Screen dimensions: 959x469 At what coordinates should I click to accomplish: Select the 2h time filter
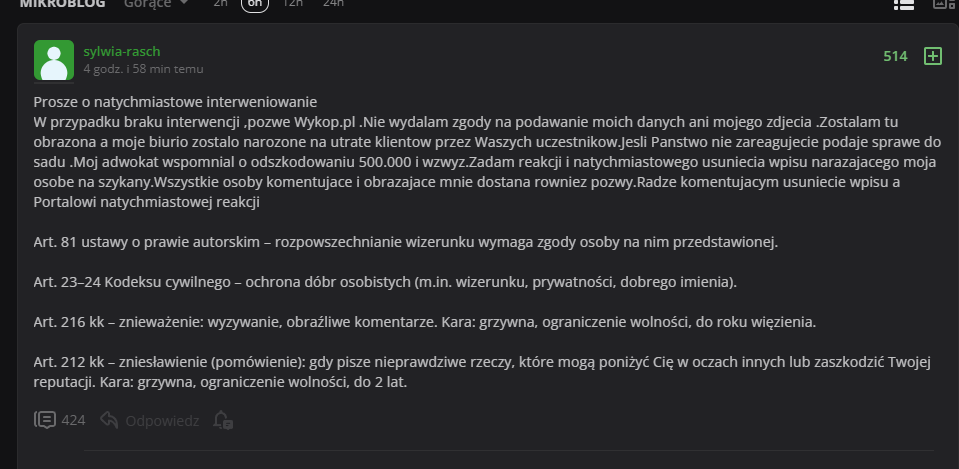(x=220, y=4)
